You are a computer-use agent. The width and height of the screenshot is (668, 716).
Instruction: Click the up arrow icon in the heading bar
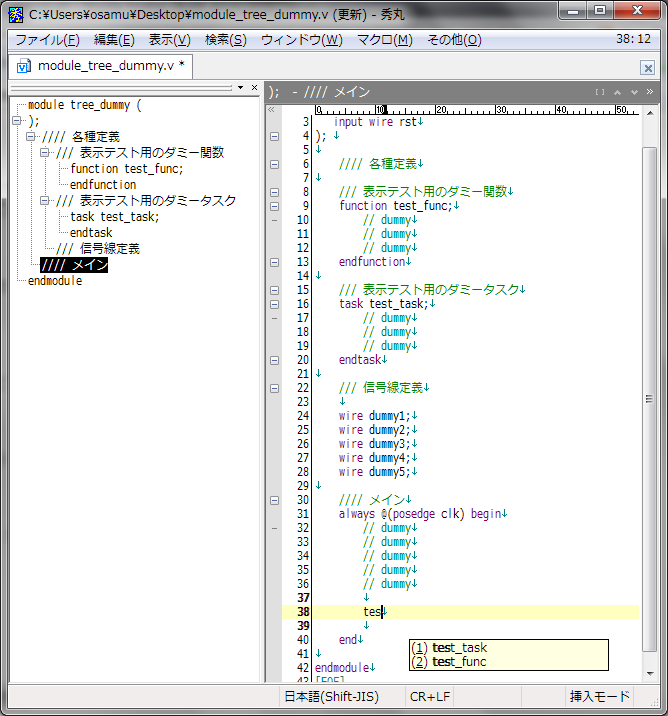click(x=619, y=92)
